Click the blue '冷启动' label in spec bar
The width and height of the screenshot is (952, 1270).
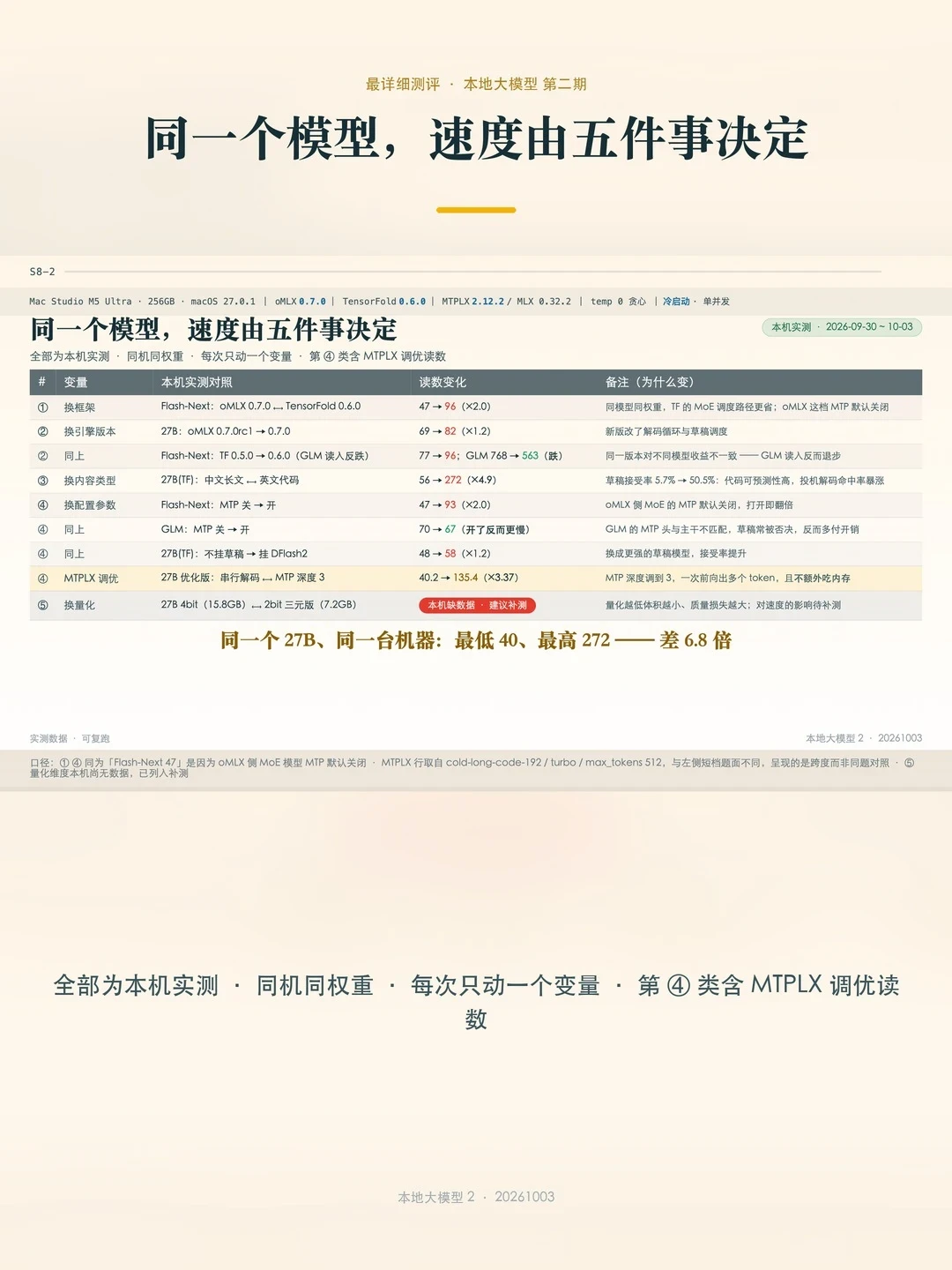676,302
